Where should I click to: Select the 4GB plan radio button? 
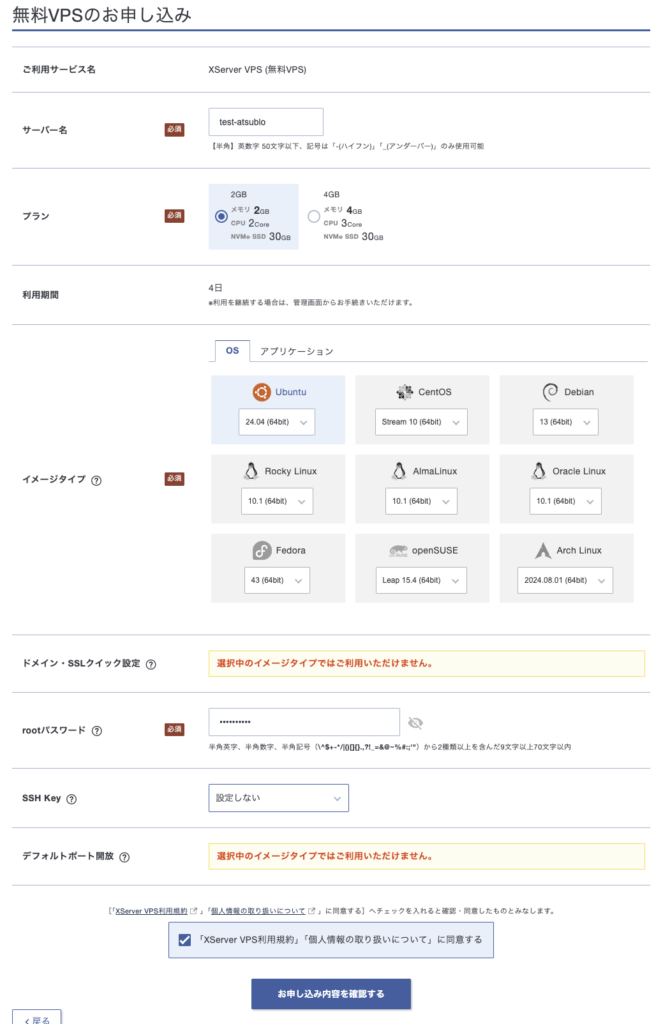[314, 216]
